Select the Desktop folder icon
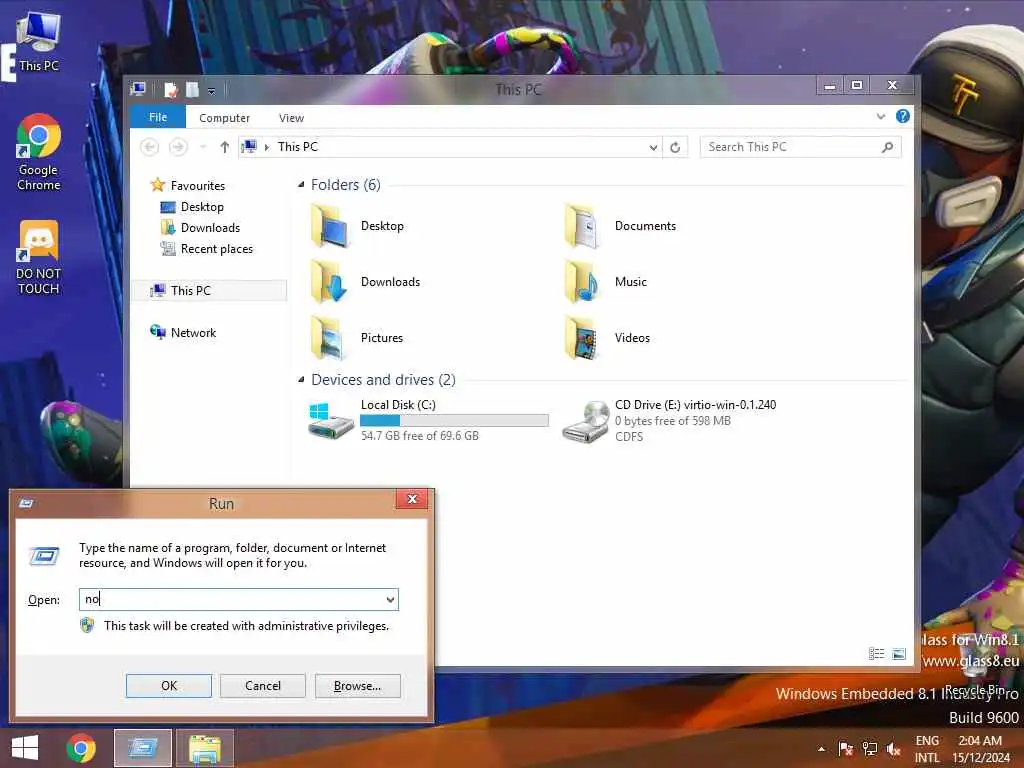This screenshot has width=1024, height=768. [x=330, y=226]
